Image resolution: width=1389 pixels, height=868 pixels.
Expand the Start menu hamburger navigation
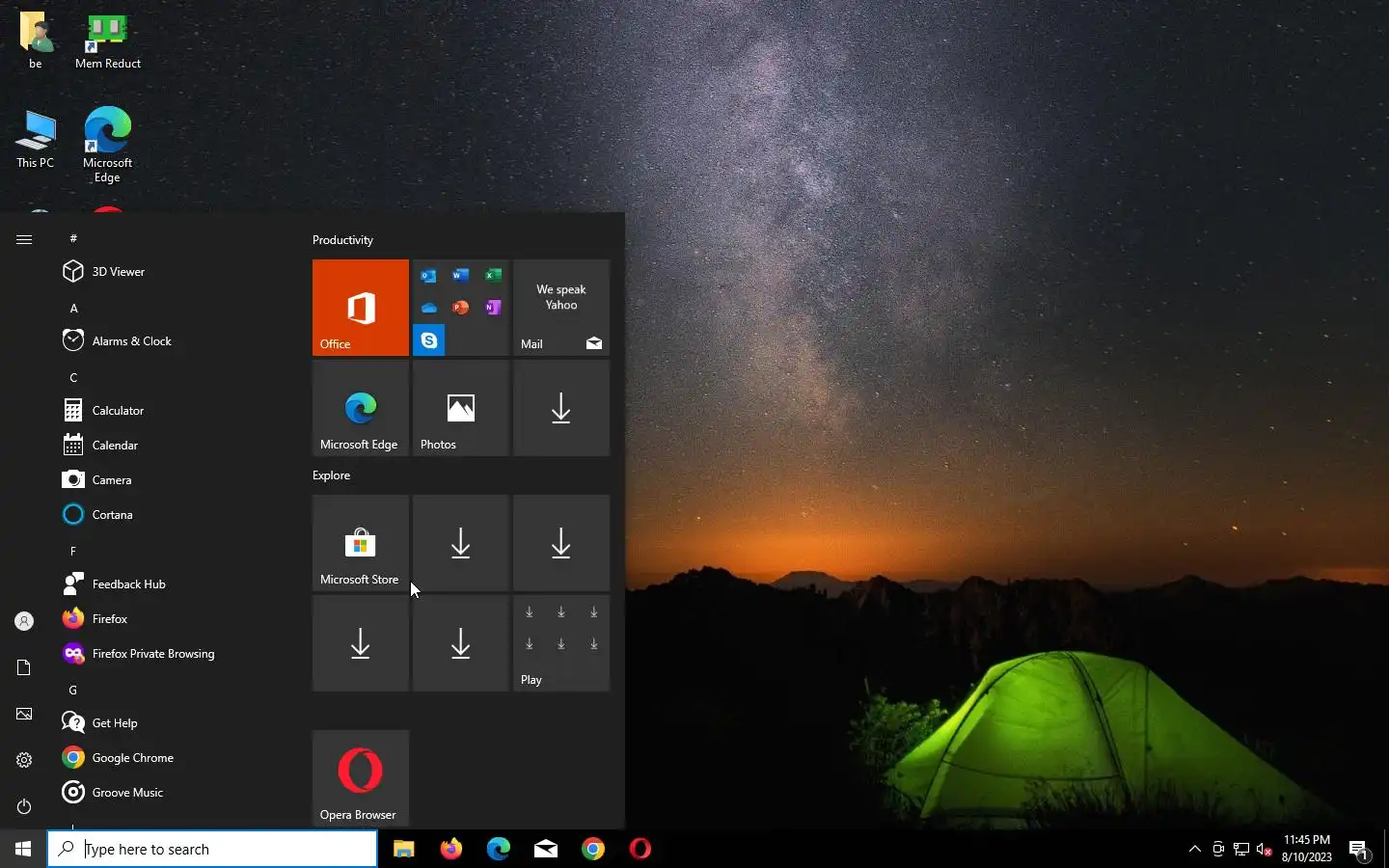(x=24, y=239)
